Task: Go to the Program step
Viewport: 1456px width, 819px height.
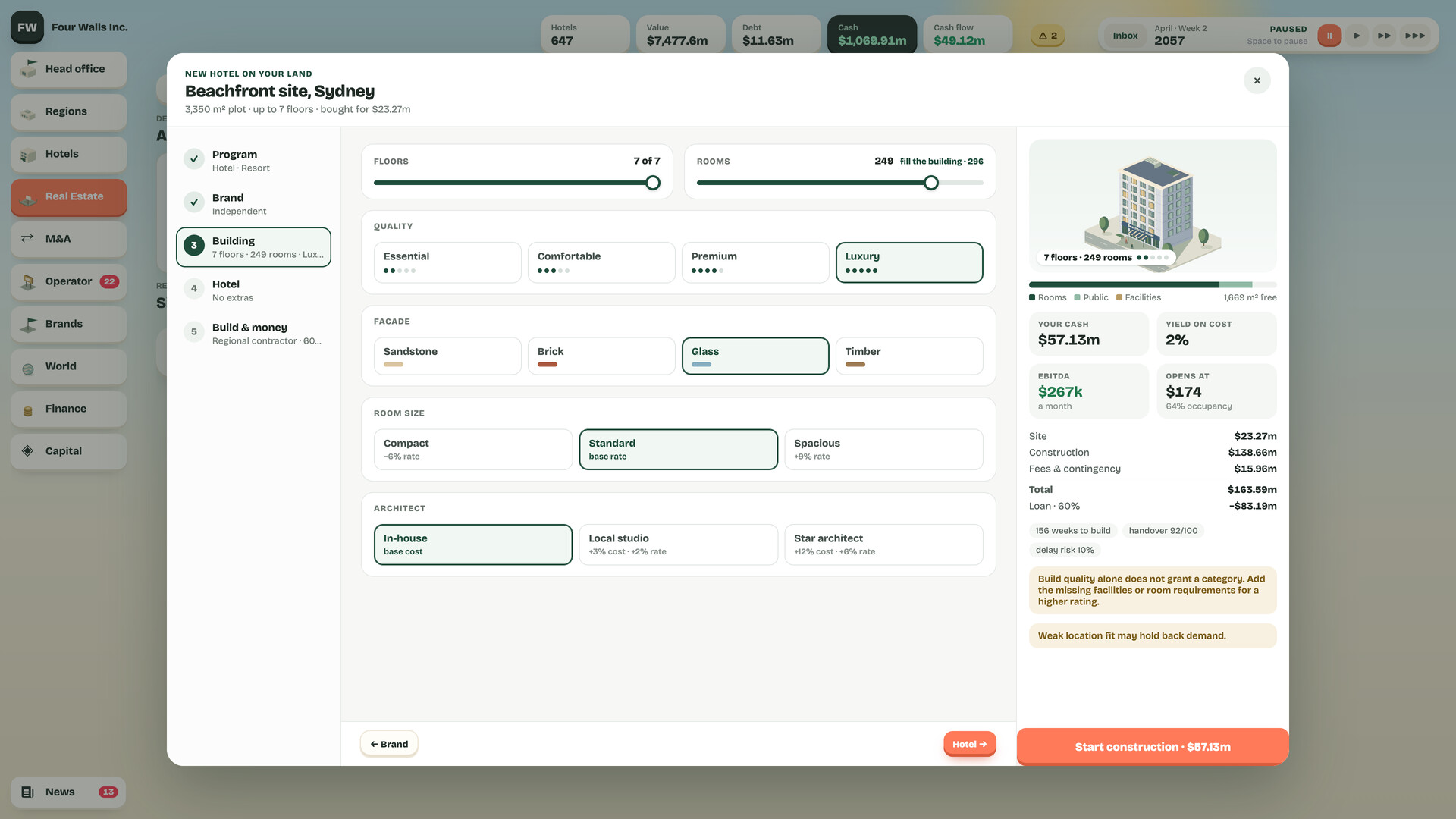Action: coord(253,161)
